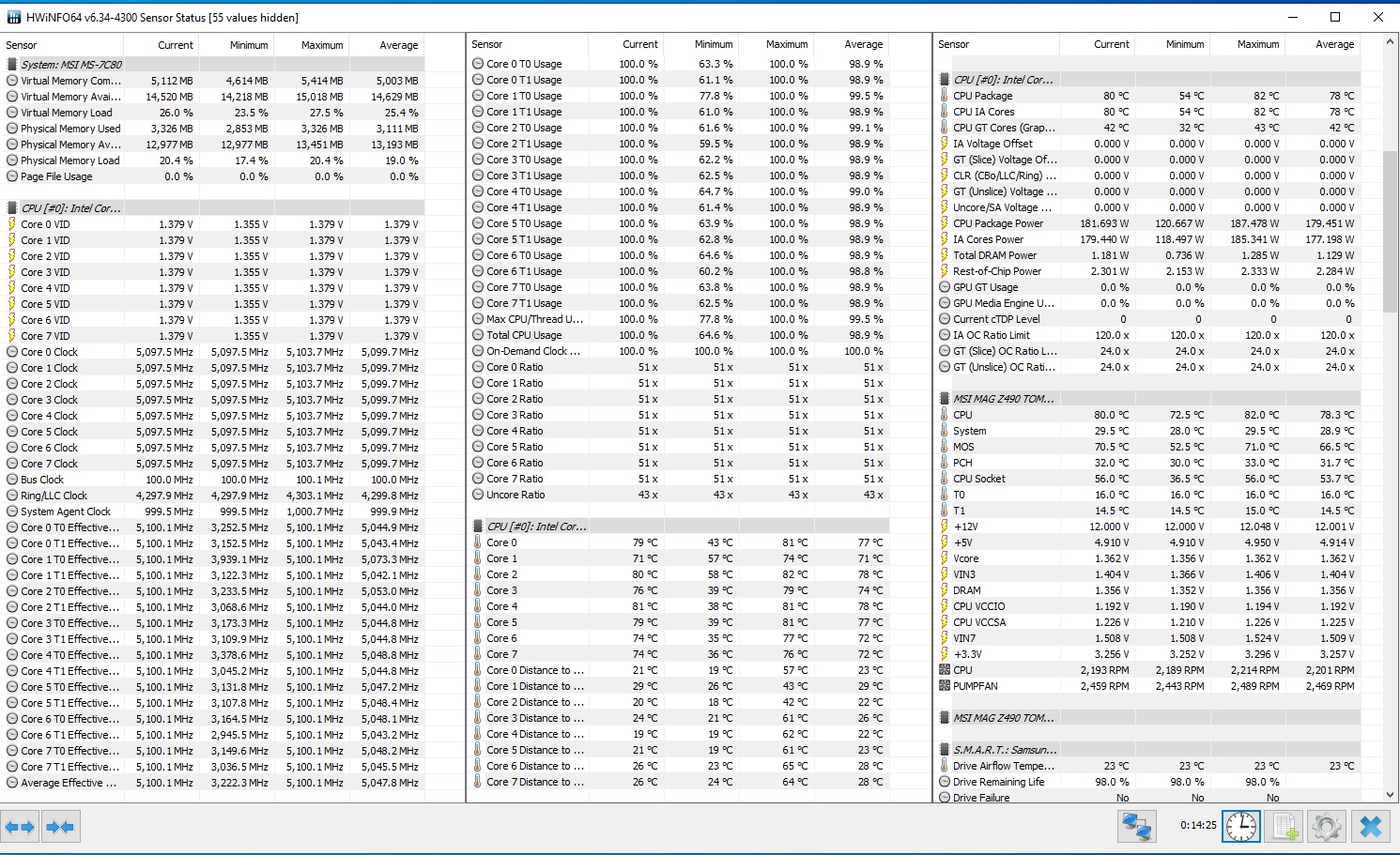
Task: Select the CPU VCCSA row
Action: tap(1149, 622)
